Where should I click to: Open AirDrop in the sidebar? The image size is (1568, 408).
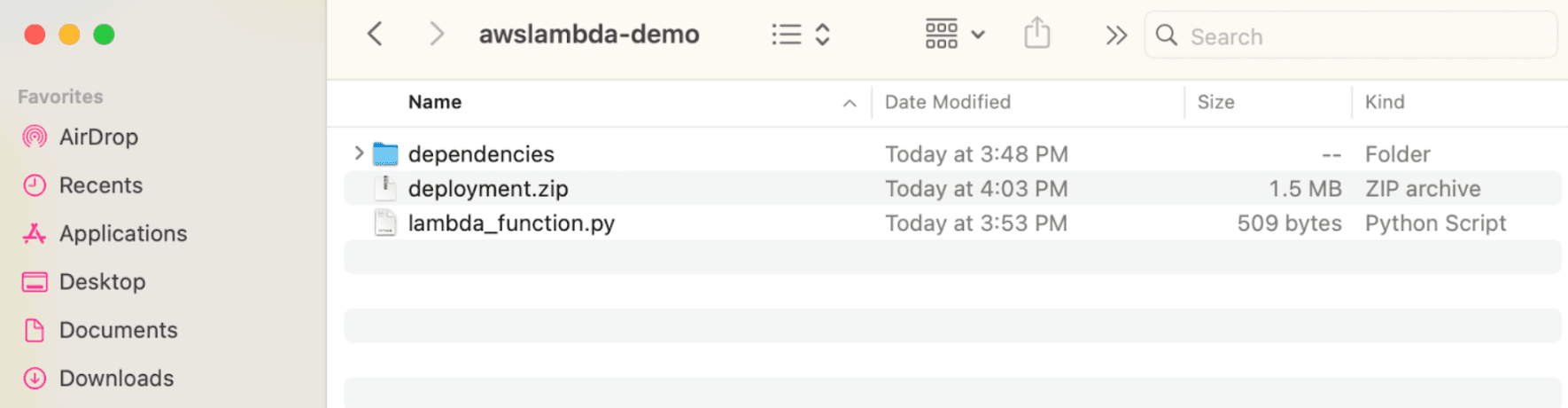(98, 137)
